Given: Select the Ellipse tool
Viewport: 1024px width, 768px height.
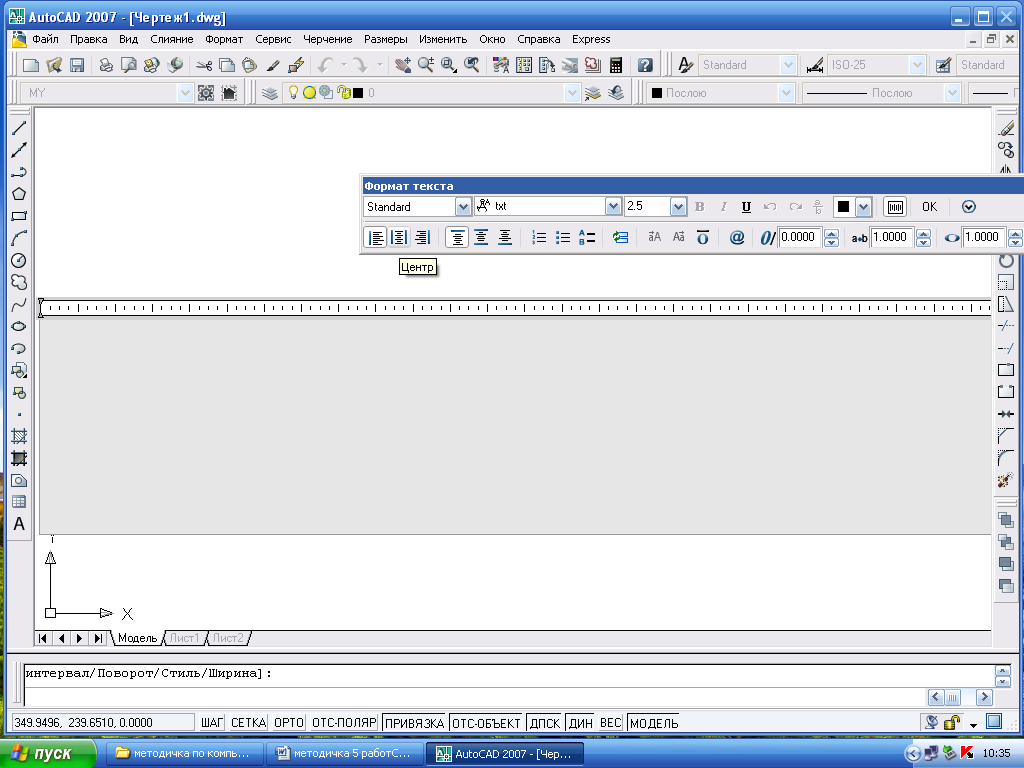Looking at the screenshot, I should click(x=19, y=327).
